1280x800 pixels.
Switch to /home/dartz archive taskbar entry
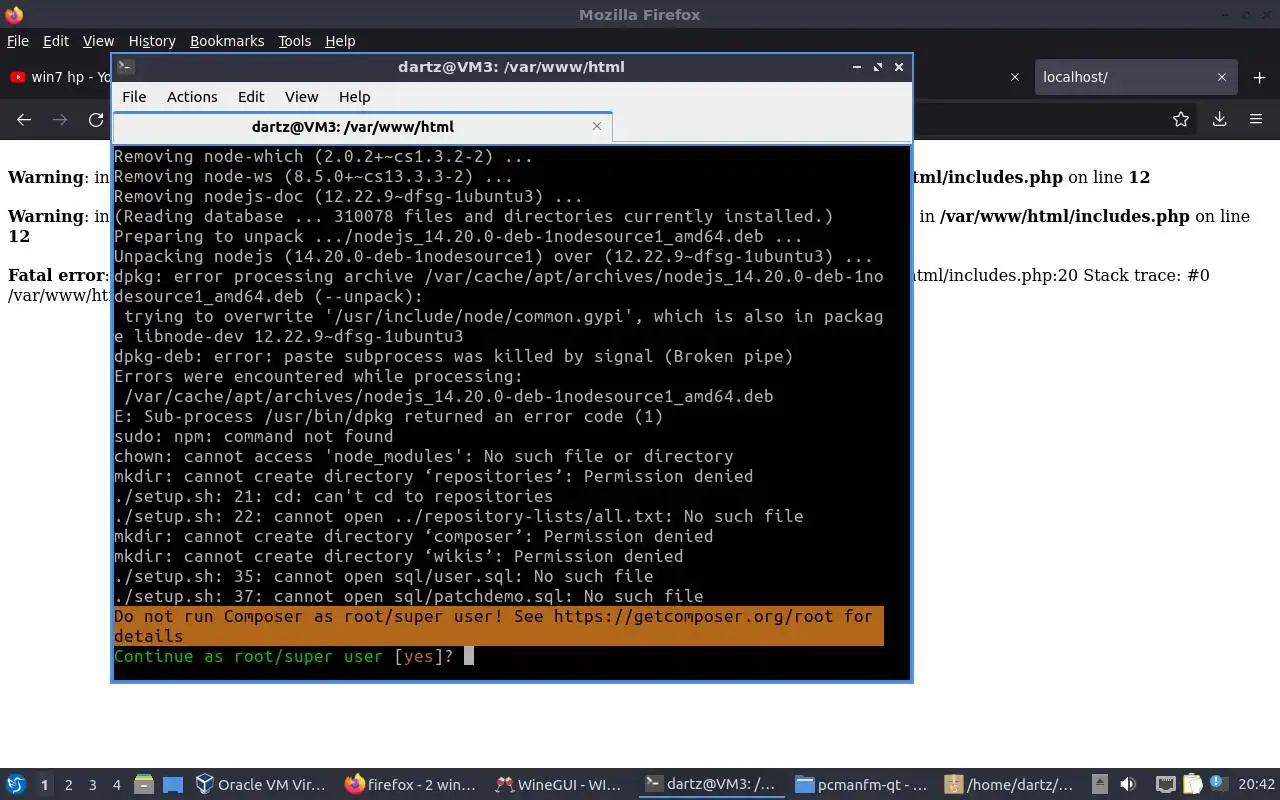tap(1010, 785)
